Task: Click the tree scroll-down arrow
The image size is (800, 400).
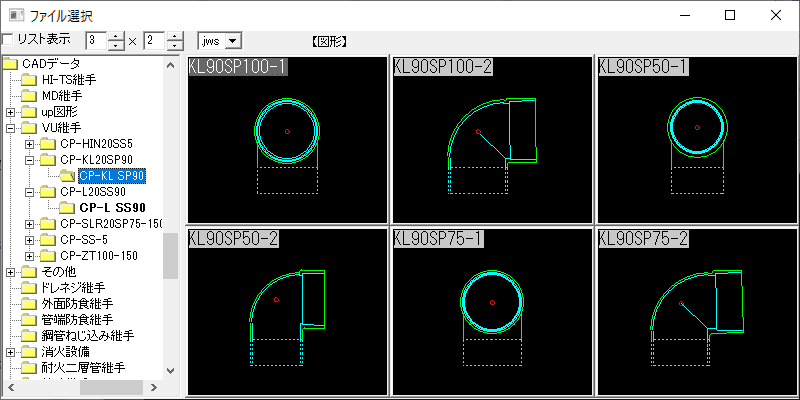Action: (170, 371)
